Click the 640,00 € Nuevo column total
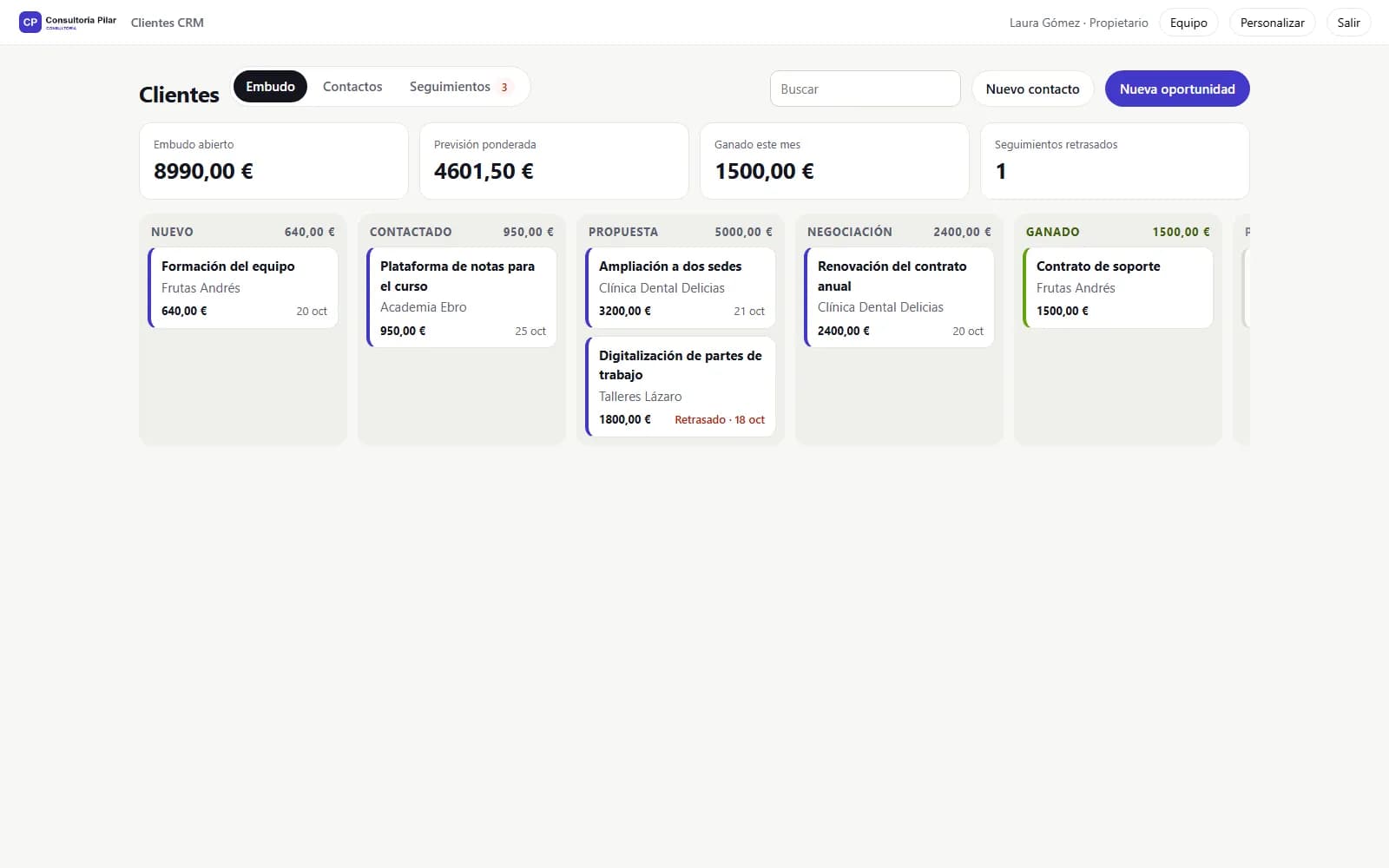This screenshot has width=1389, height=868. pos(309,232)
